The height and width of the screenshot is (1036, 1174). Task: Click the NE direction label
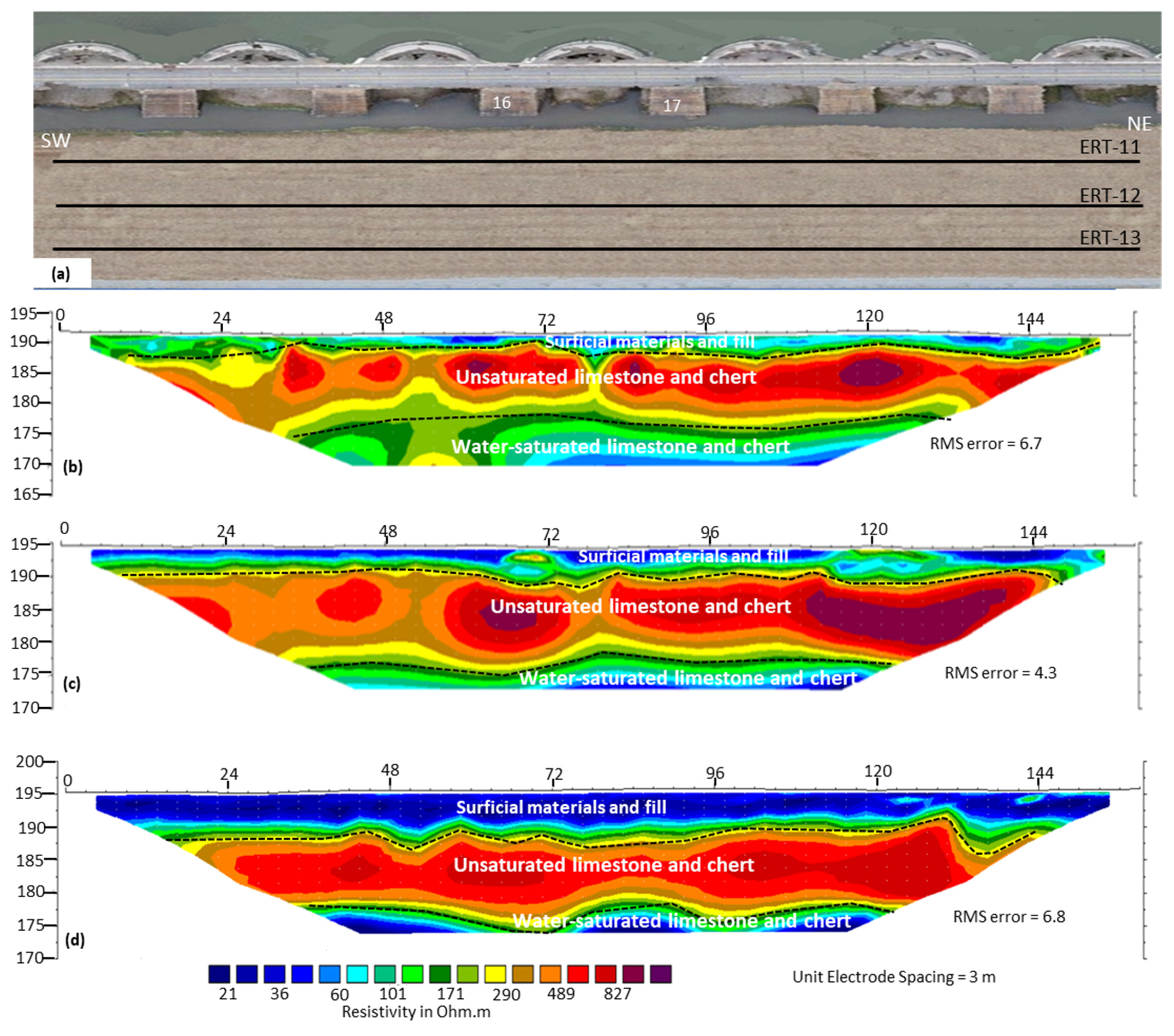click(1139, 124)
